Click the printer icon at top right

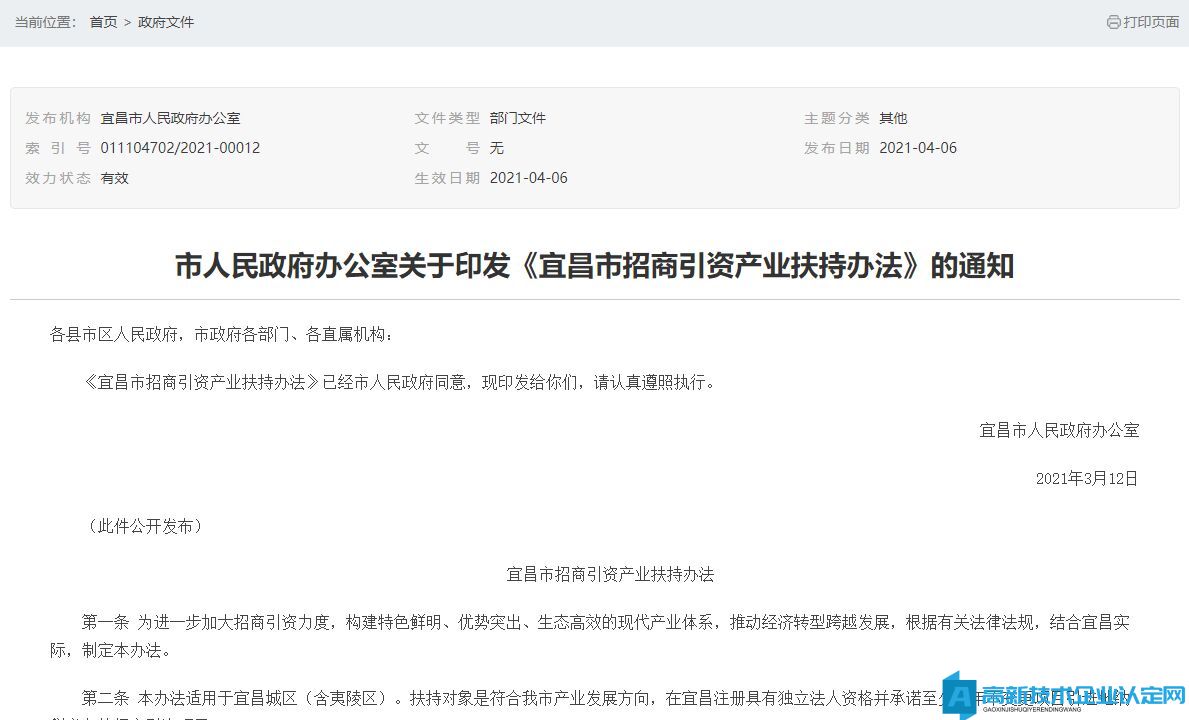(x=1113, y=22)
